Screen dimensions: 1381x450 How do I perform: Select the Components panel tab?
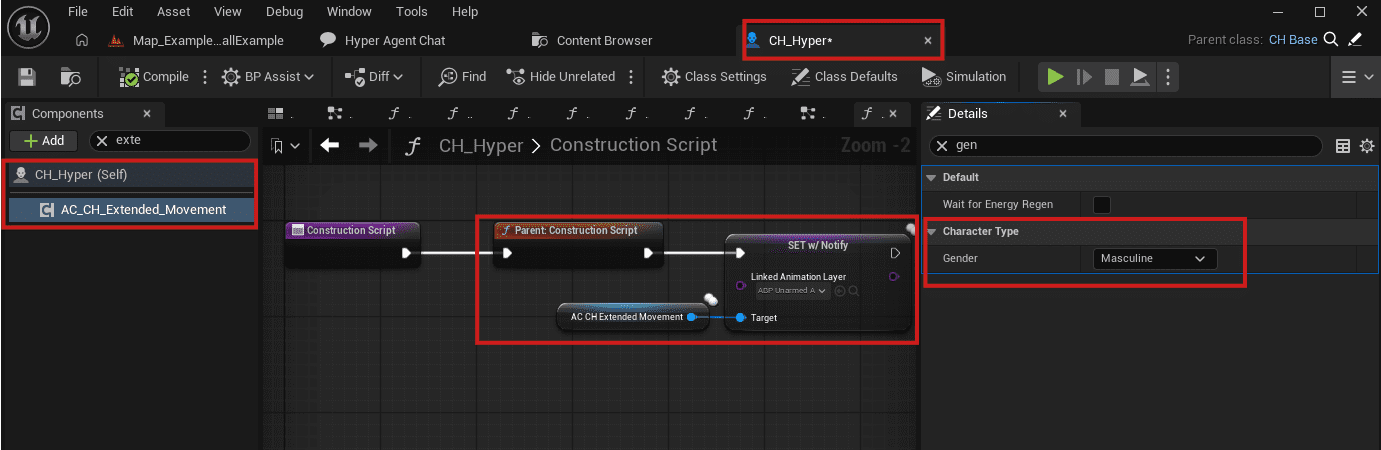(67, 114)
